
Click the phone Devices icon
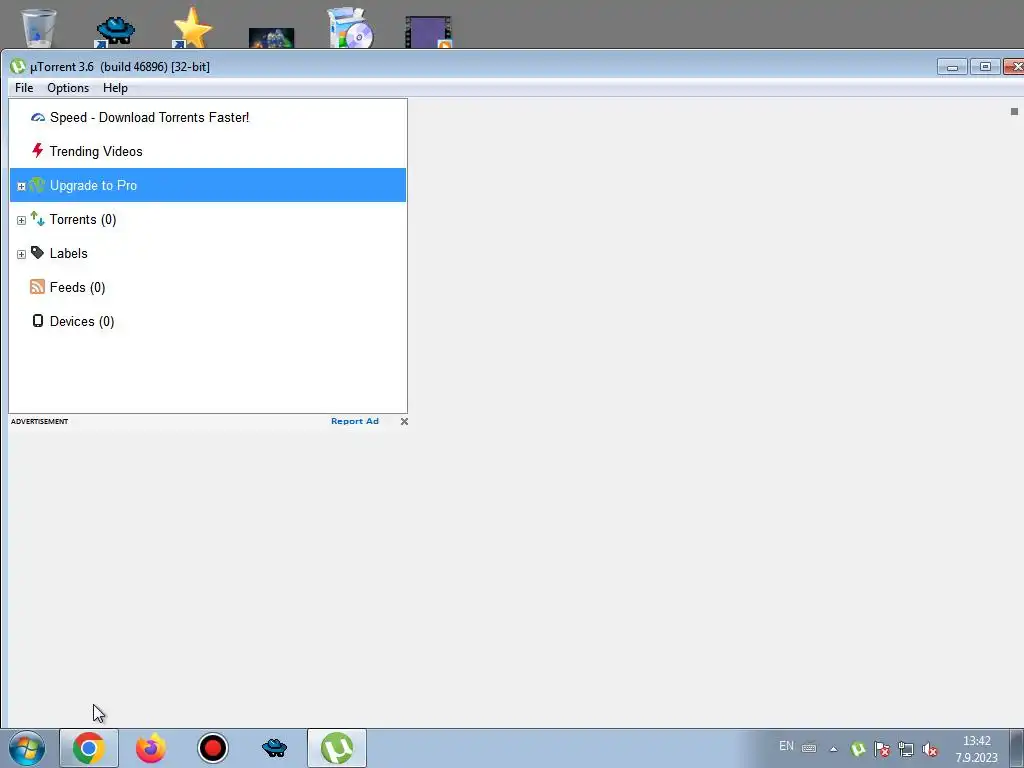click(38, 321)
